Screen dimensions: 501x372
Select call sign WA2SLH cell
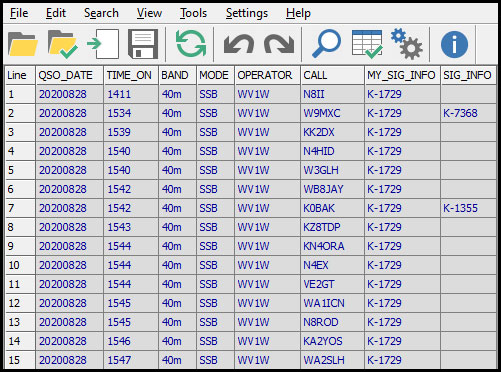coord(333,360)
